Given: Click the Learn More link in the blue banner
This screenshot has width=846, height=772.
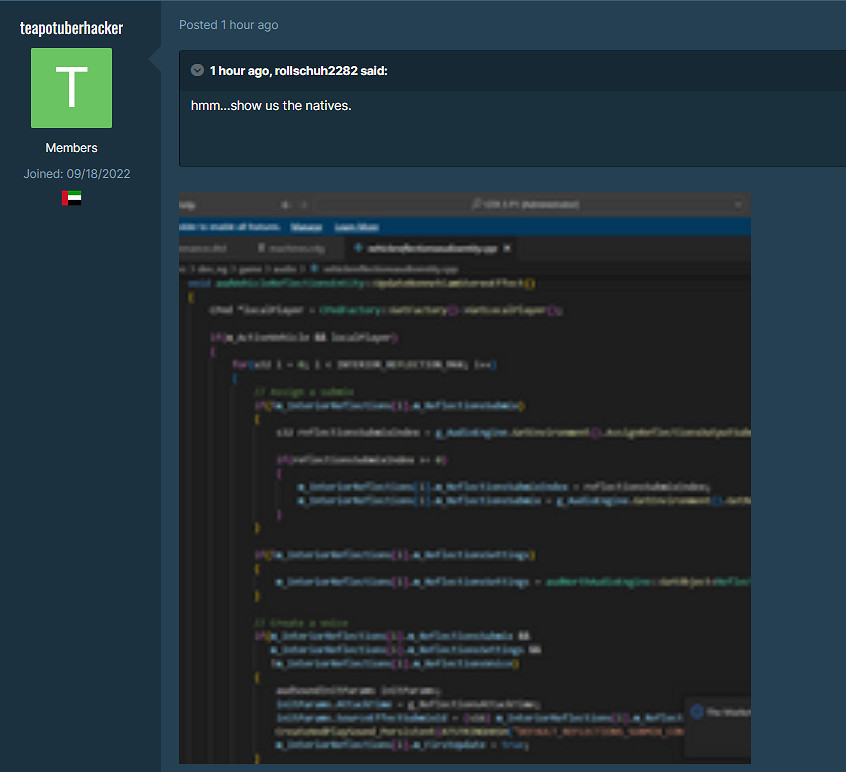Looking at the screenshot, I should coord(355,227).
